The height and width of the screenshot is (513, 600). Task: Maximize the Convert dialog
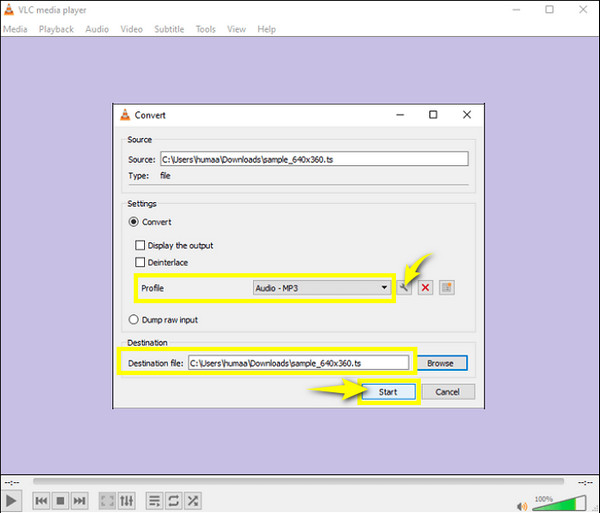click(433, 115)
